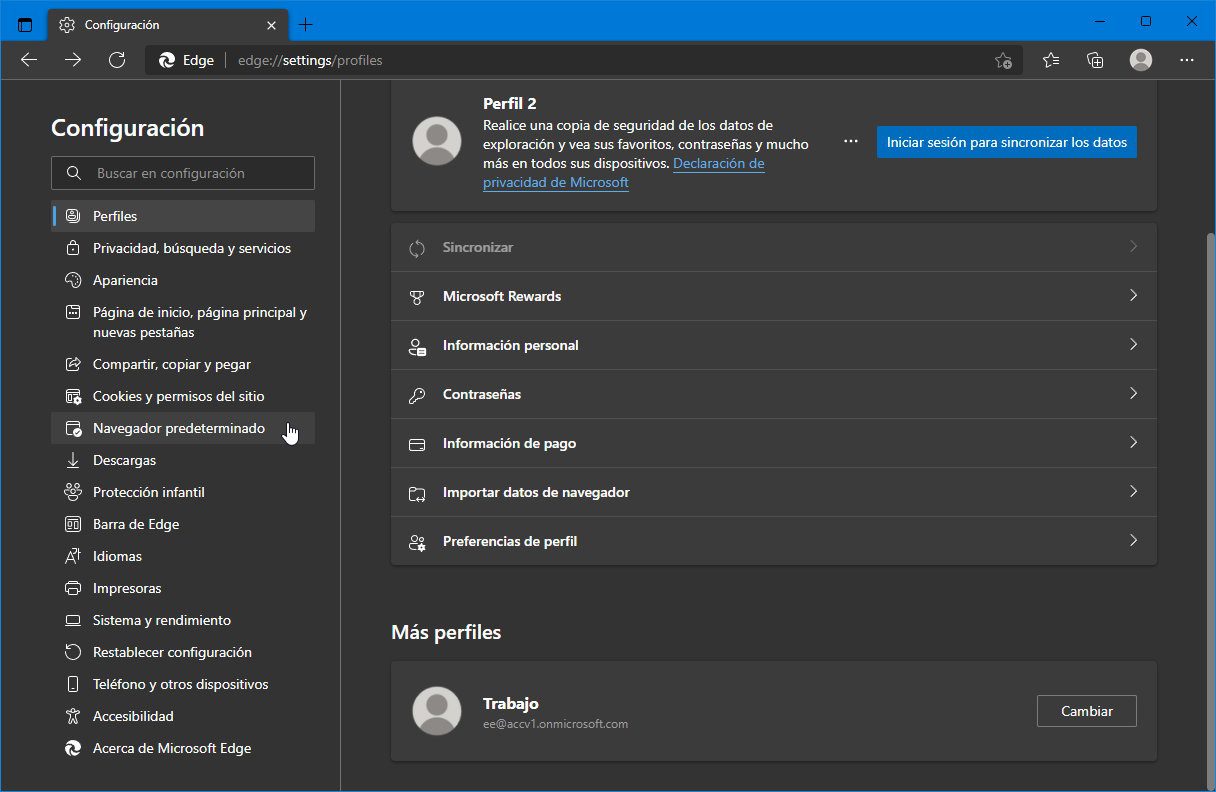Open the Accesibilidad settings section

click(x=183, y=716)
